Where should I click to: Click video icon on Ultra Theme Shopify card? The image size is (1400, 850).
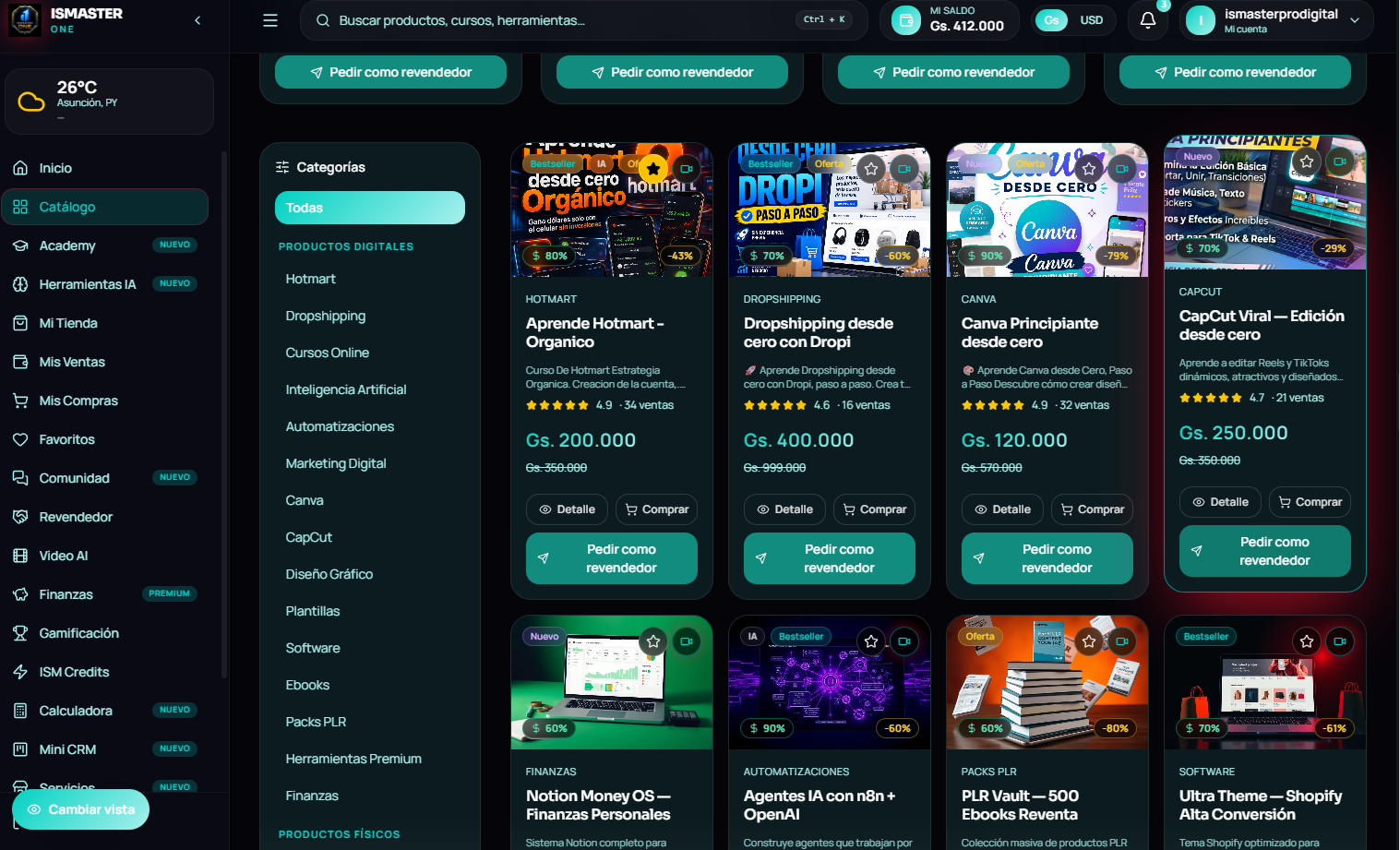click(x=1340, y=641)
